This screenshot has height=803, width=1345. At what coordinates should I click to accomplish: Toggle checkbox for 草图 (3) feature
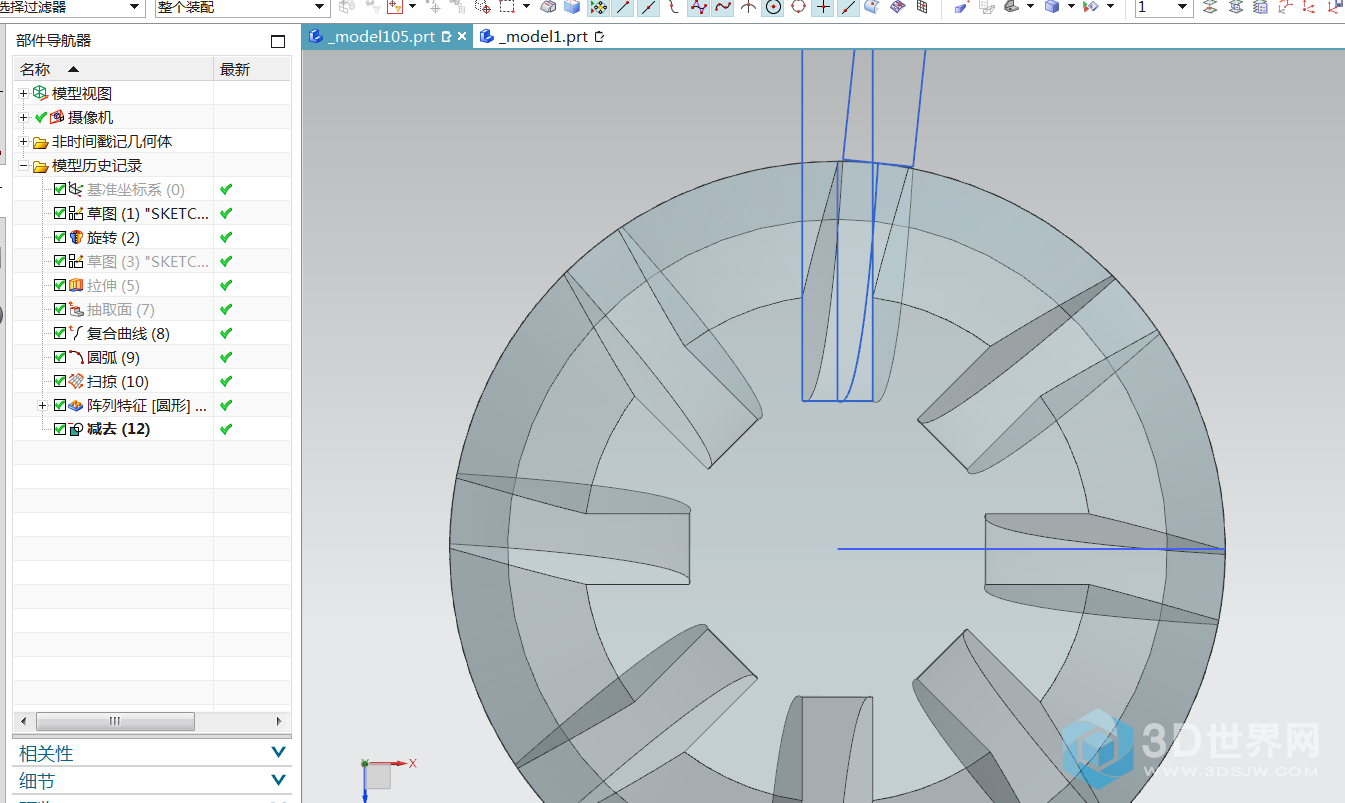coord(60,261)
